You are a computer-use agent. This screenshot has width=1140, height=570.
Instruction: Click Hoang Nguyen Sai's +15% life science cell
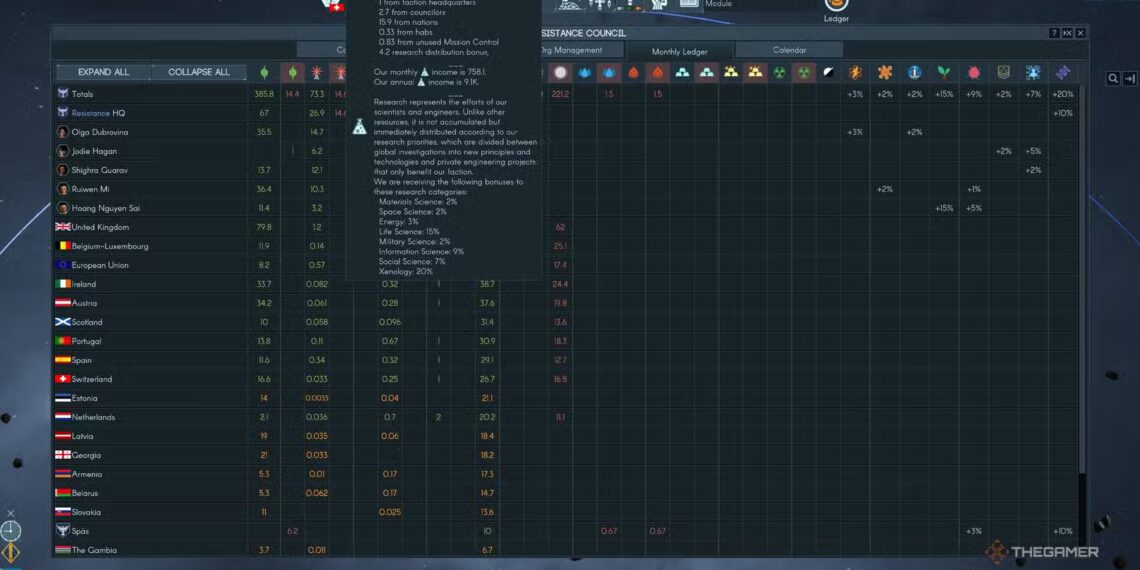point(944,208)
